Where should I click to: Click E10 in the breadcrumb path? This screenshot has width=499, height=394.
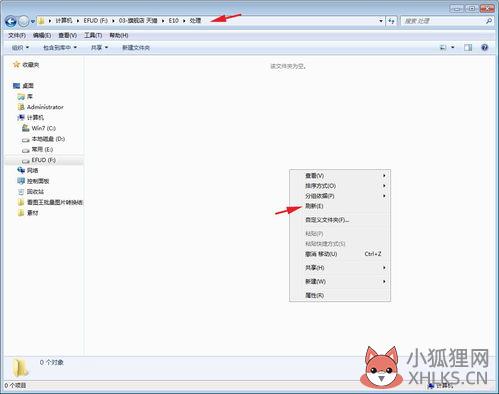click(173, 21)
